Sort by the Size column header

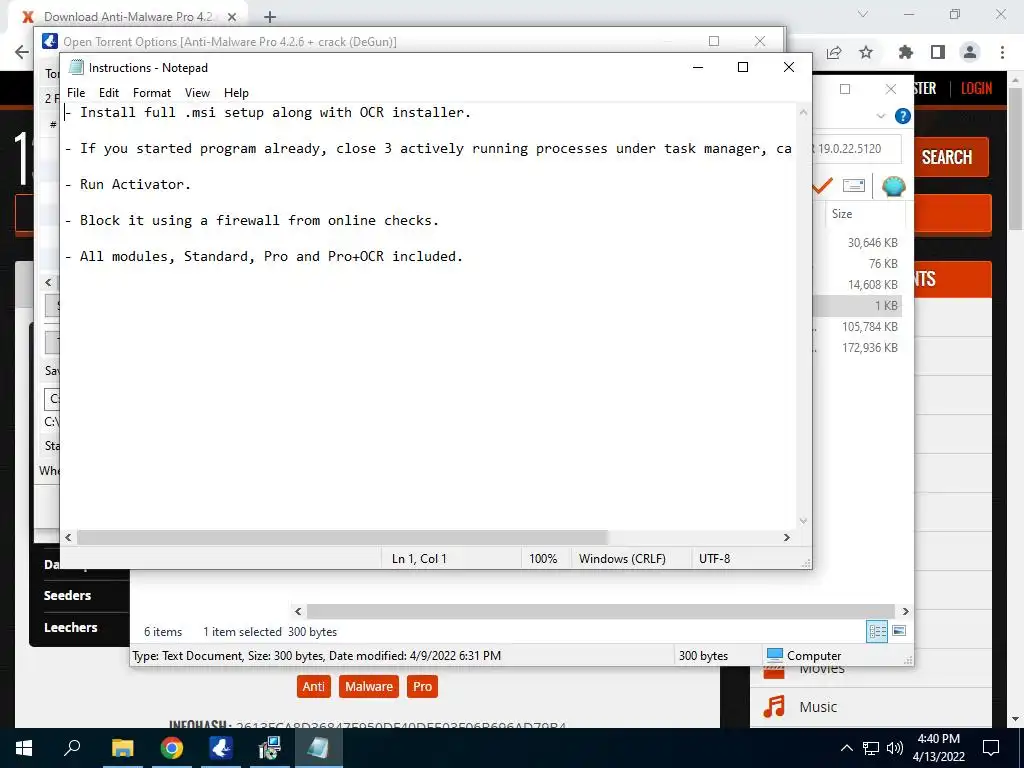tap(865, 214)
